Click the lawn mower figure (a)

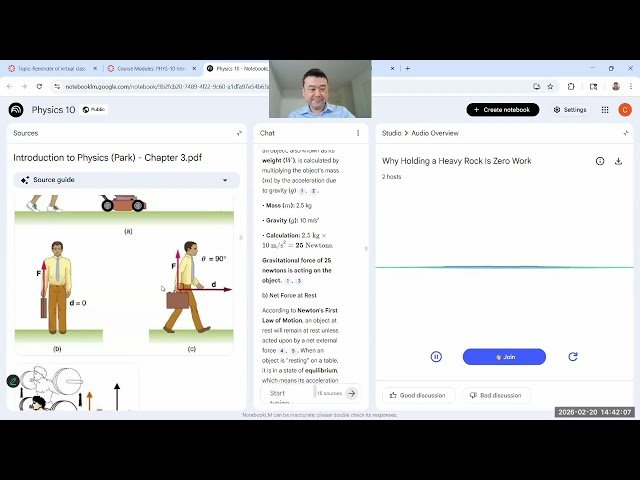point(123,203)
